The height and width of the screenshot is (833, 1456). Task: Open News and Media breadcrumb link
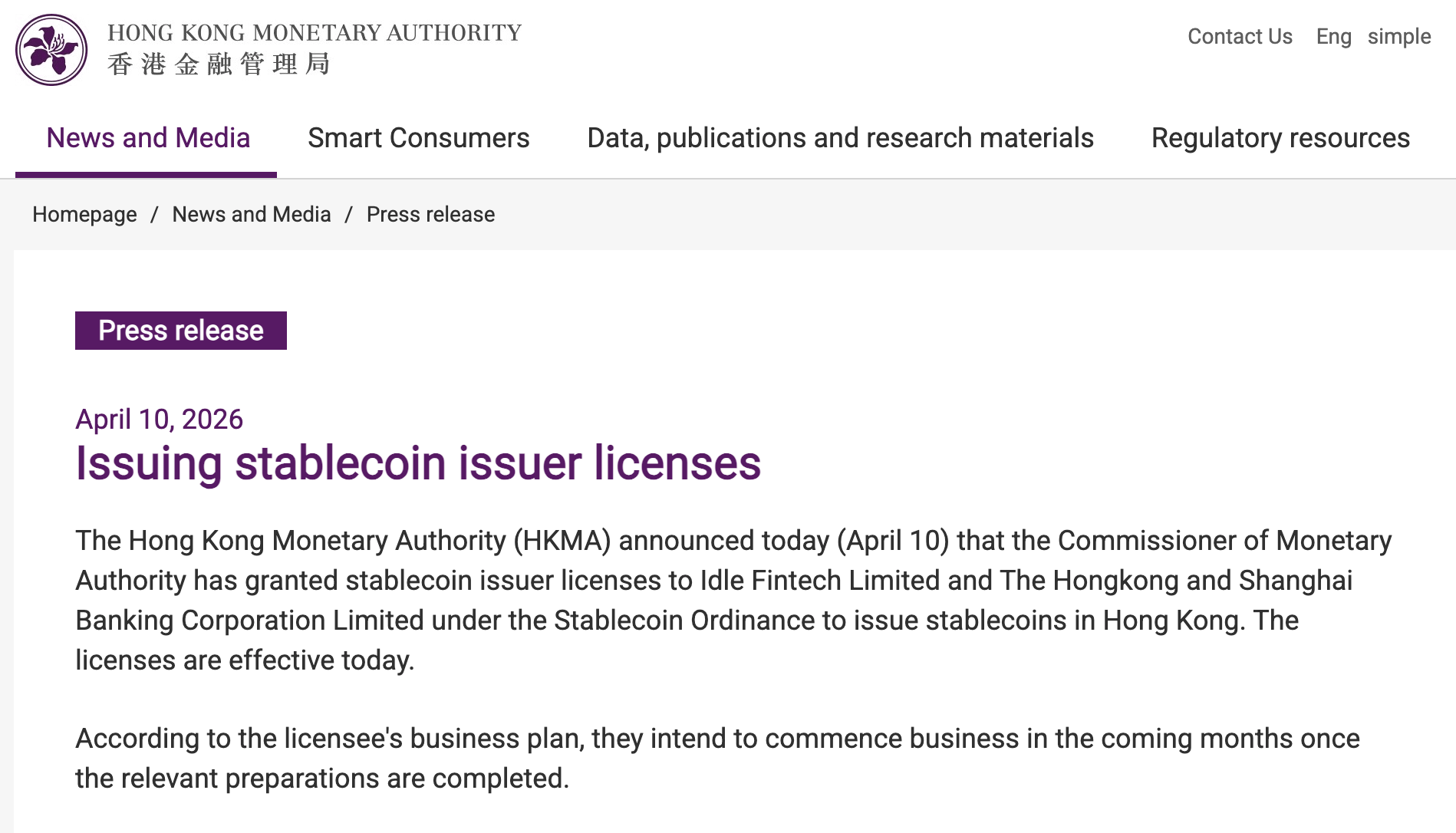251,215
